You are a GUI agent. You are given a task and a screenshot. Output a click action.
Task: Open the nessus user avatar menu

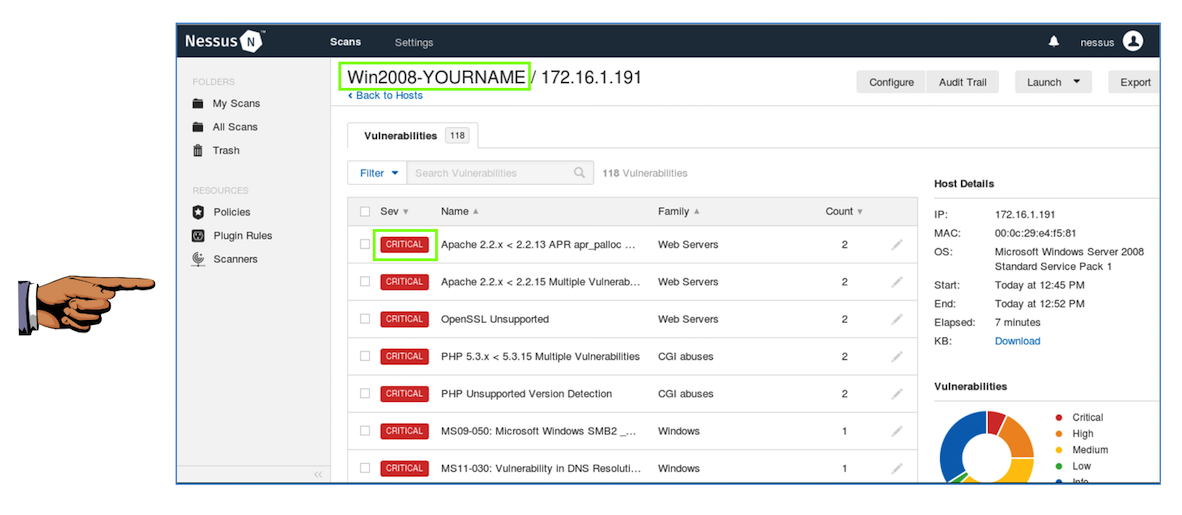coord(1133,41)
